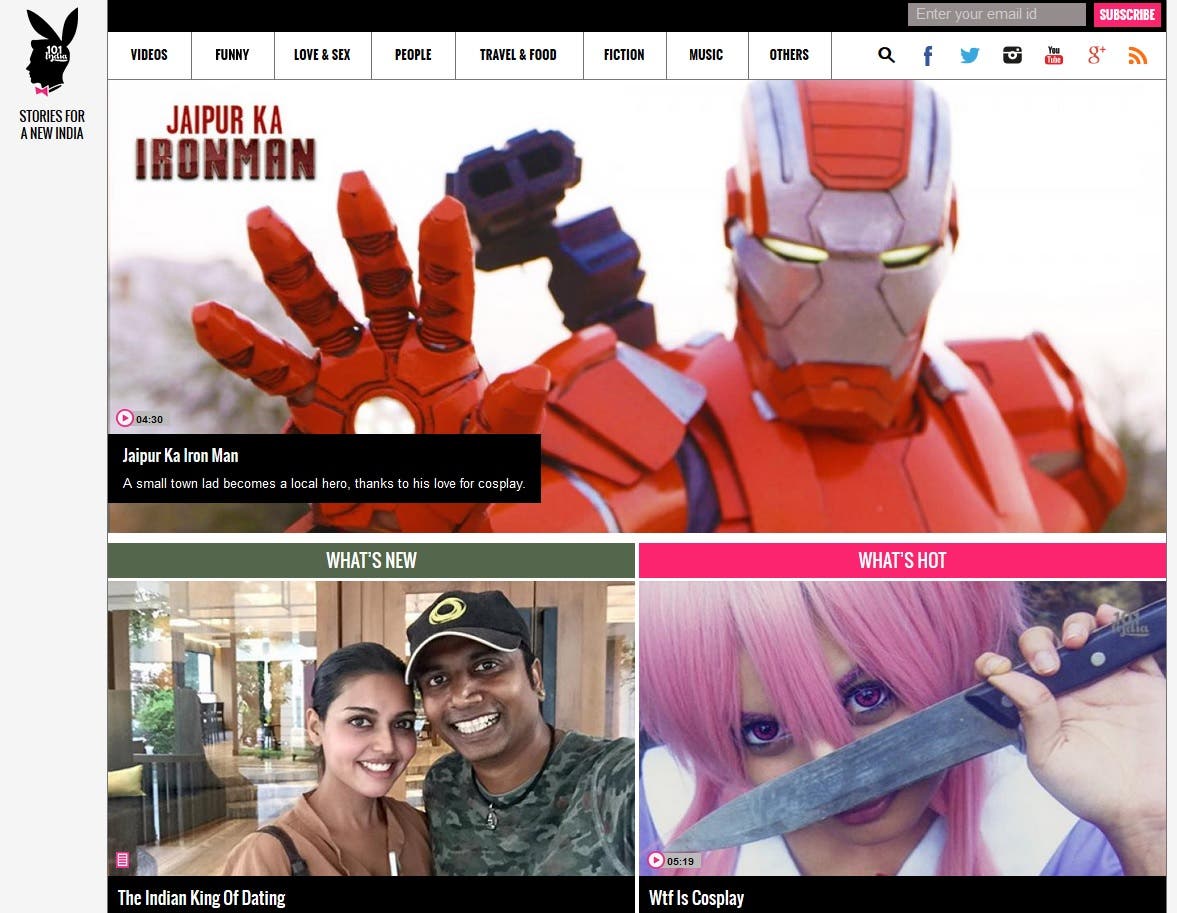This screenshot has height=913, width=1177.
Task: Open the Wtf Is Cosplay title link
Action: (x=696, y=898)
